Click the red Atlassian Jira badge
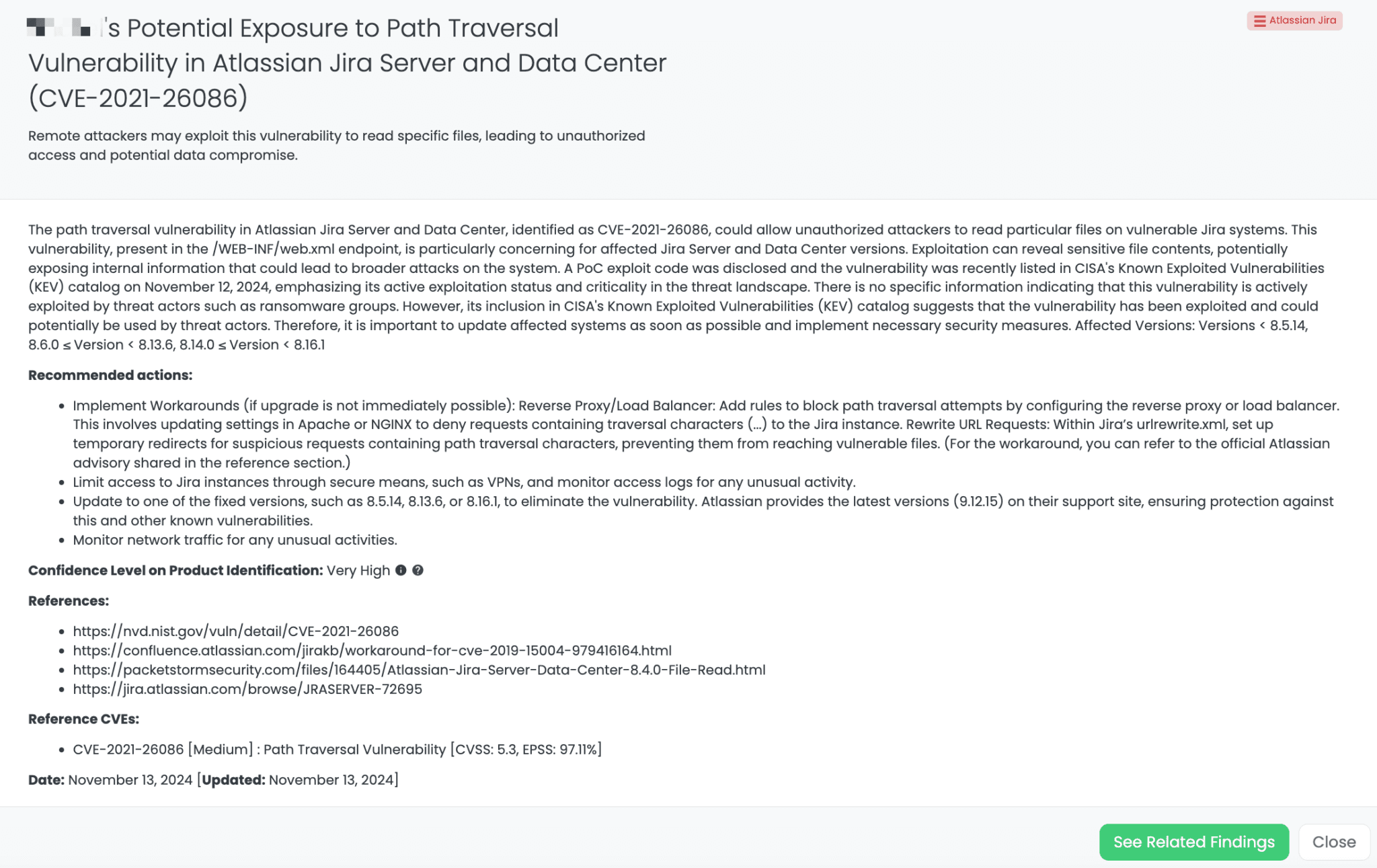This screenshot has width=1377, height=868. (x=1294, y=20)
